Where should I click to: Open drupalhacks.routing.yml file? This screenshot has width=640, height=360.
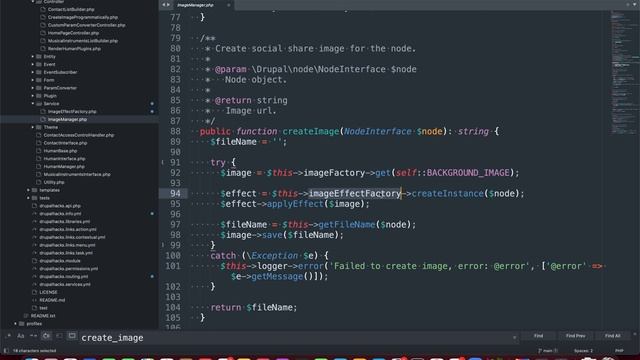64,276
